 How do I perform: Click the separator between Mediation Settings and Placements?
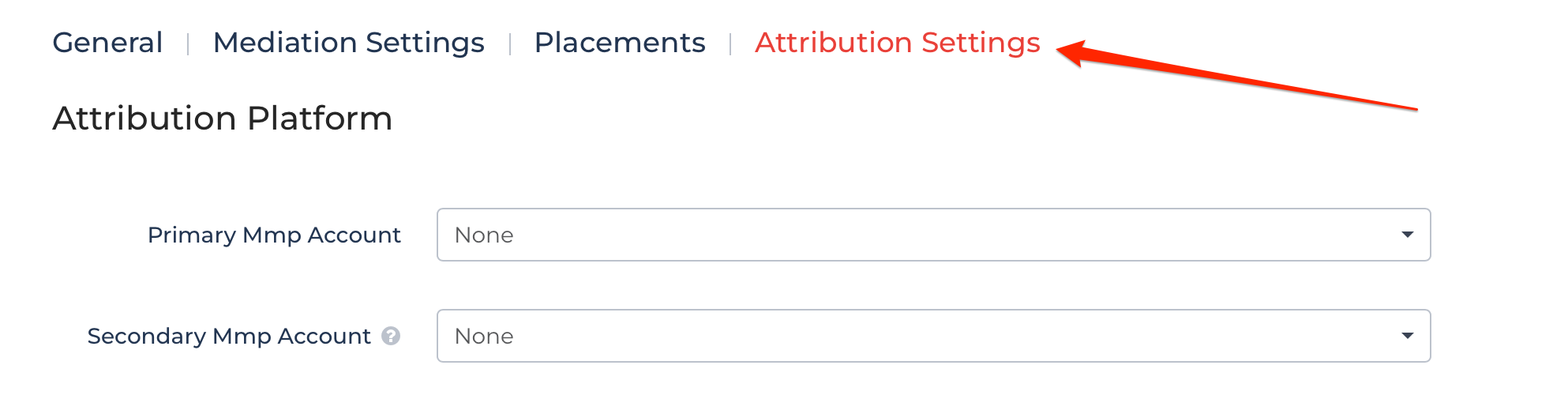[510, 44]
